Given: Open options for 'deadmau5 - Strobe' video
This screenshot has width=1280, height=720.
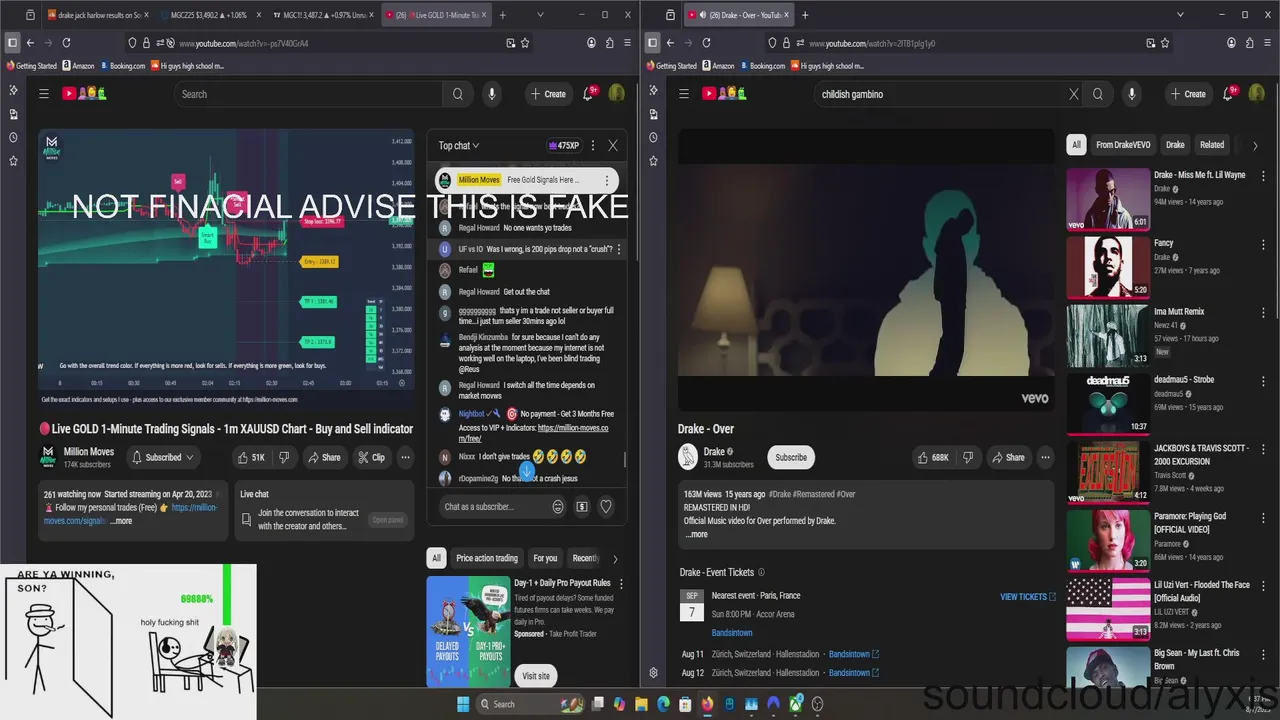Looking at the screenshot, I should tap(1263, 381).
